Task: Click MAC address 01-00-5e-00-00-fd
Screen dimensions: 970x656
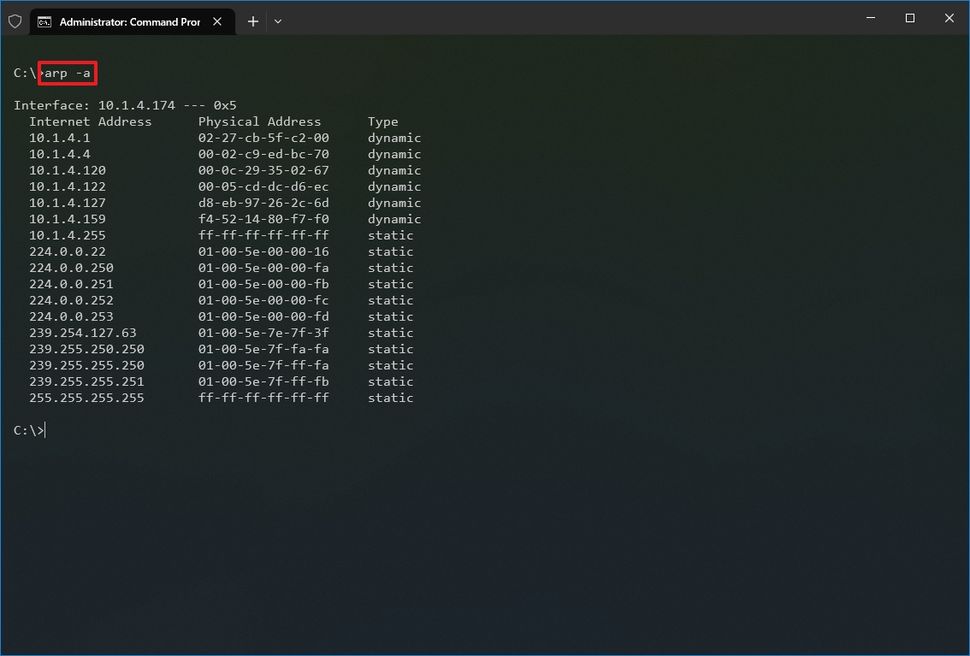Action: (x=264, y=316)
